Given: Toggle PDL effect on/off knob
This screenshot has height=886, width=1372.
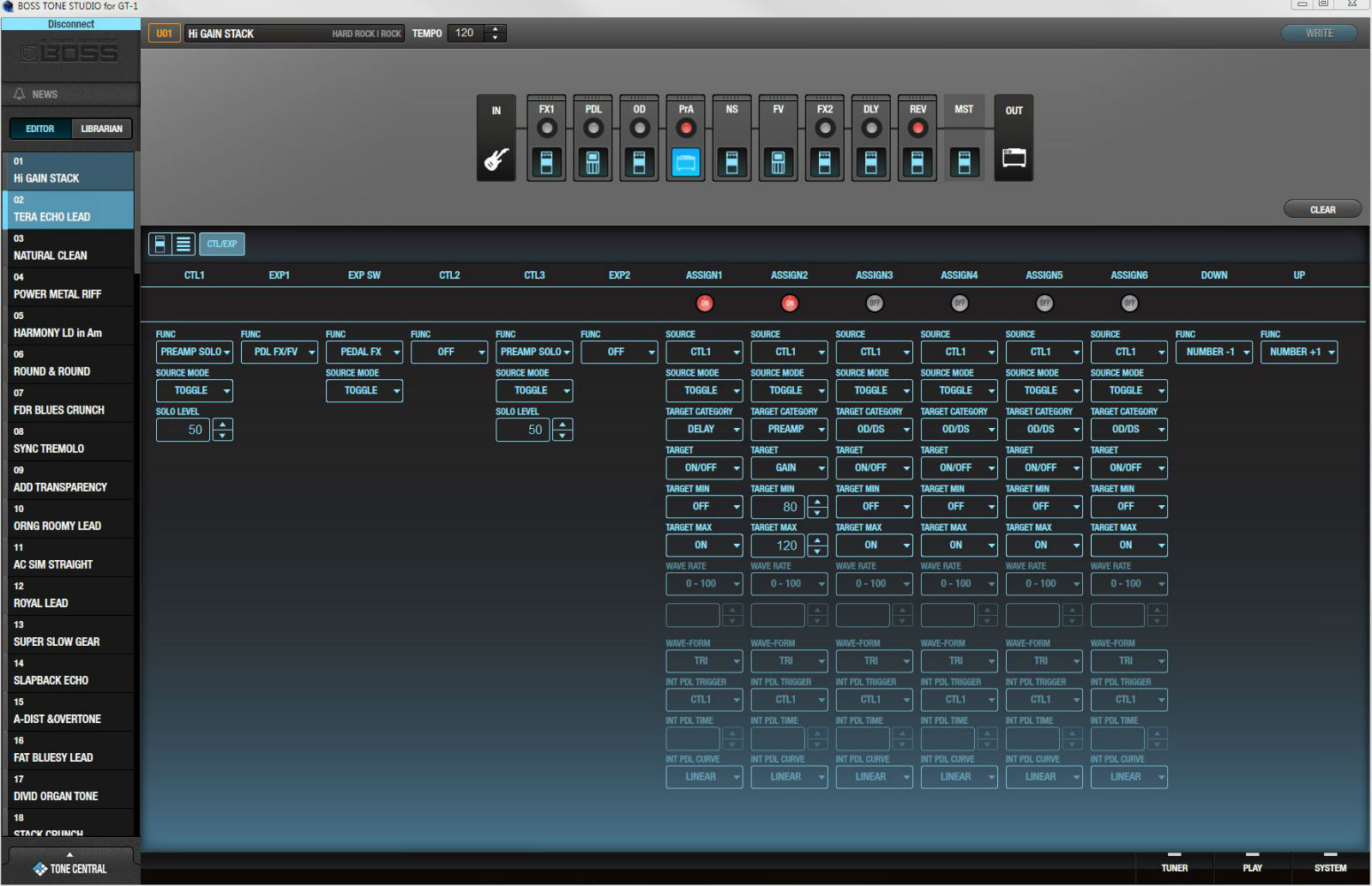Looking at the screenshot, I should click(593, 128).
